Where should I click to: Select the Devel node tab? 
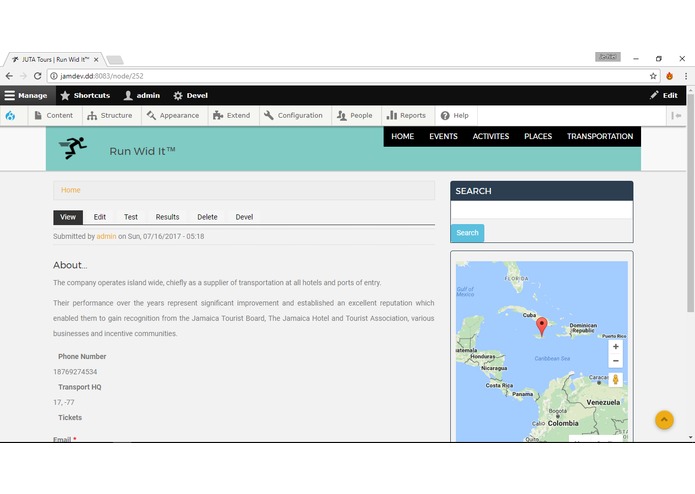coord(244,217)
